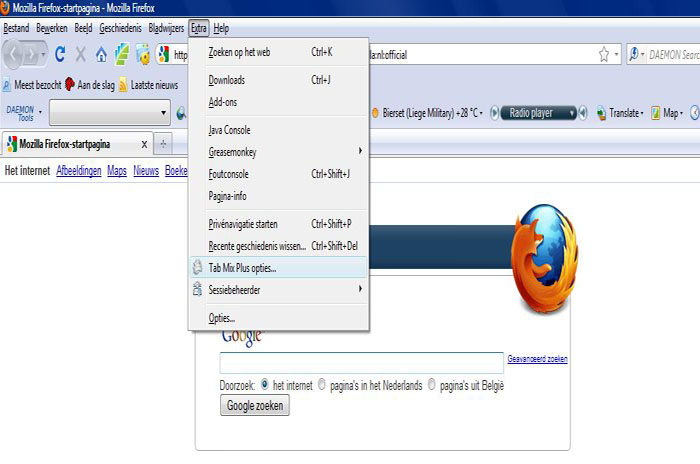
Task: Click the Aan de slag bookmark icon
Action: 70,84
